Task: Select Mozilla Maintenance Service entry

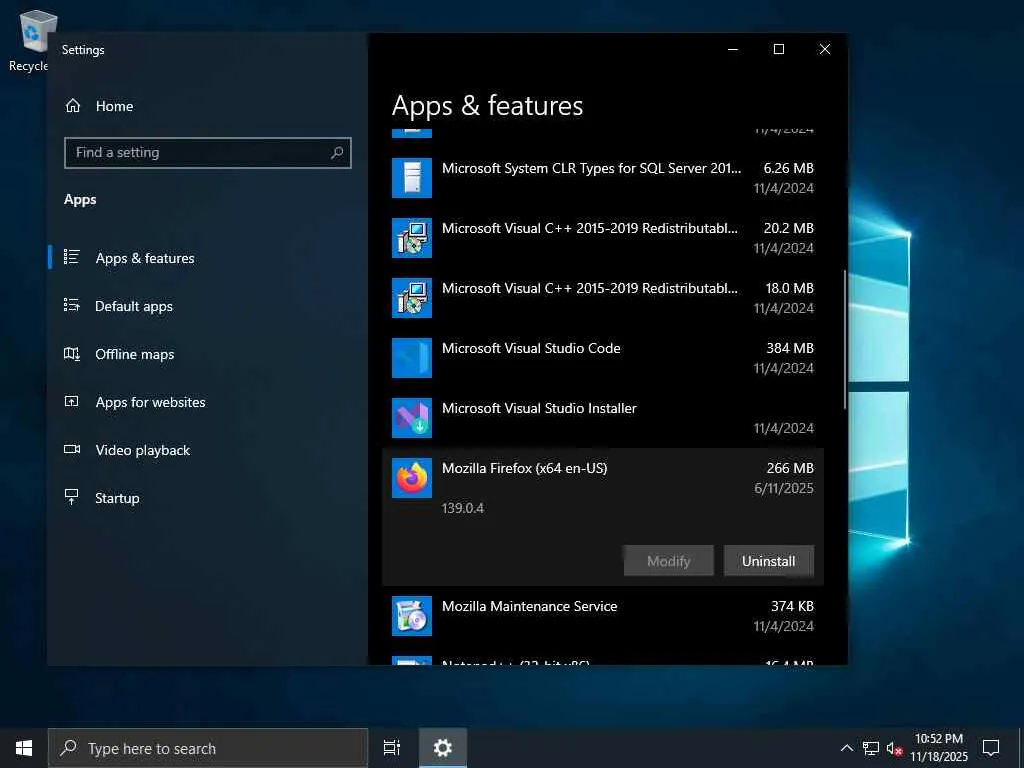Action: click(x=603, y=616)
